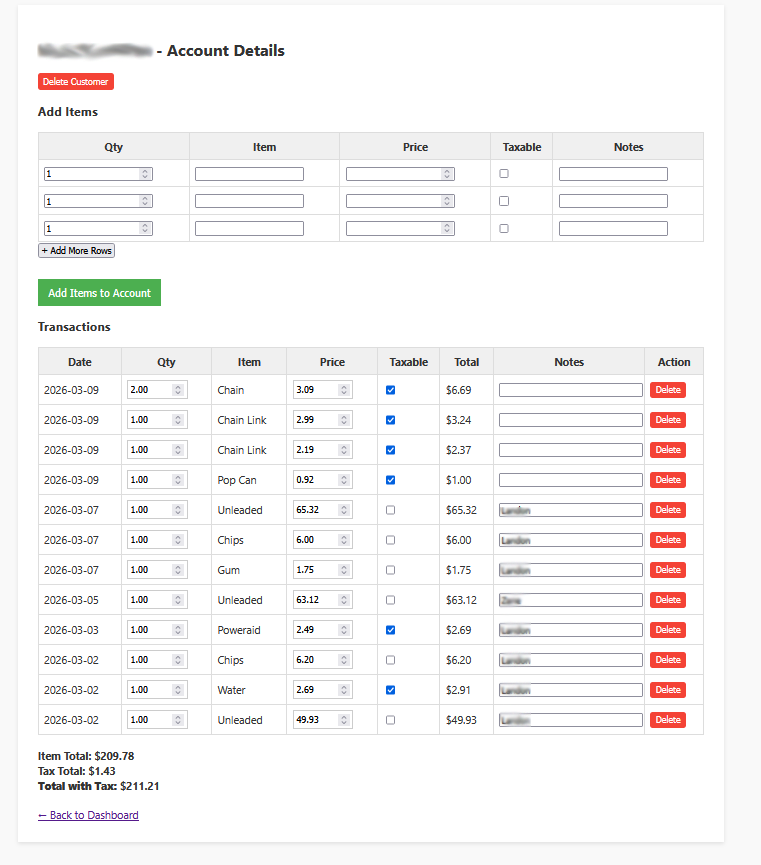The width and height of the screenshot is (761, 865).
Task: Enable Taxable checkbox in first Add Items row
Action: click(x=504, y=174)
